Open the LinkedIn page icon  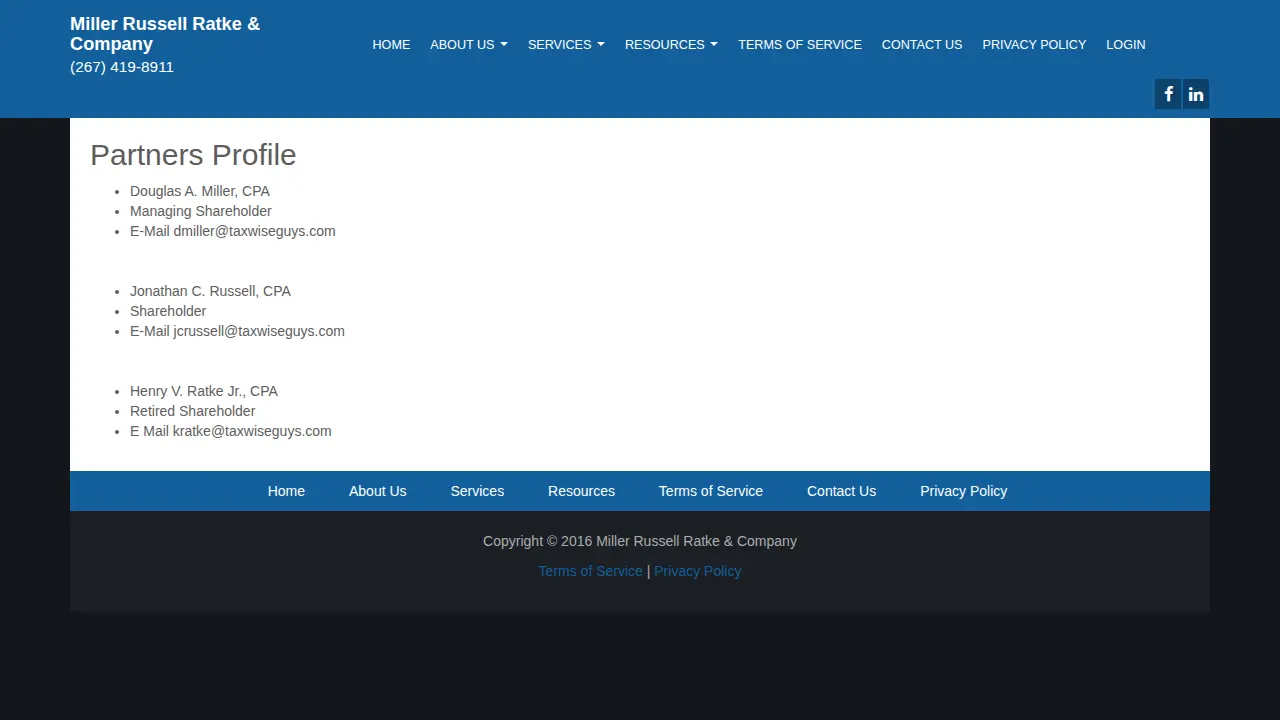tap(1196, 94)
